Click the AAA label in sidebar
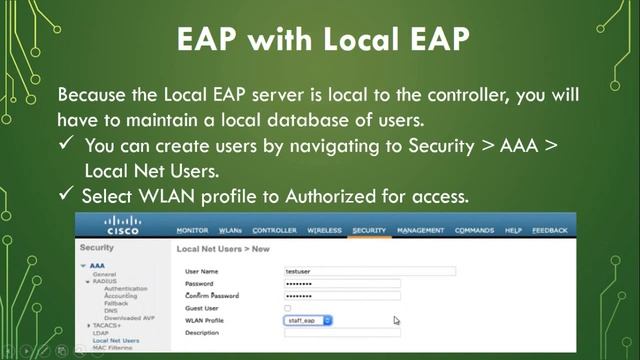The width and height of the screenshot is (640, 360). tap(97, 266)
